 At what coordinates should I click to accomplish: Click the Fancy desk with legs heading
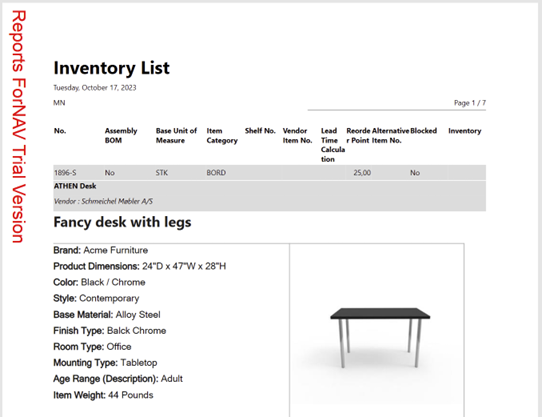[x=122, y=222]
